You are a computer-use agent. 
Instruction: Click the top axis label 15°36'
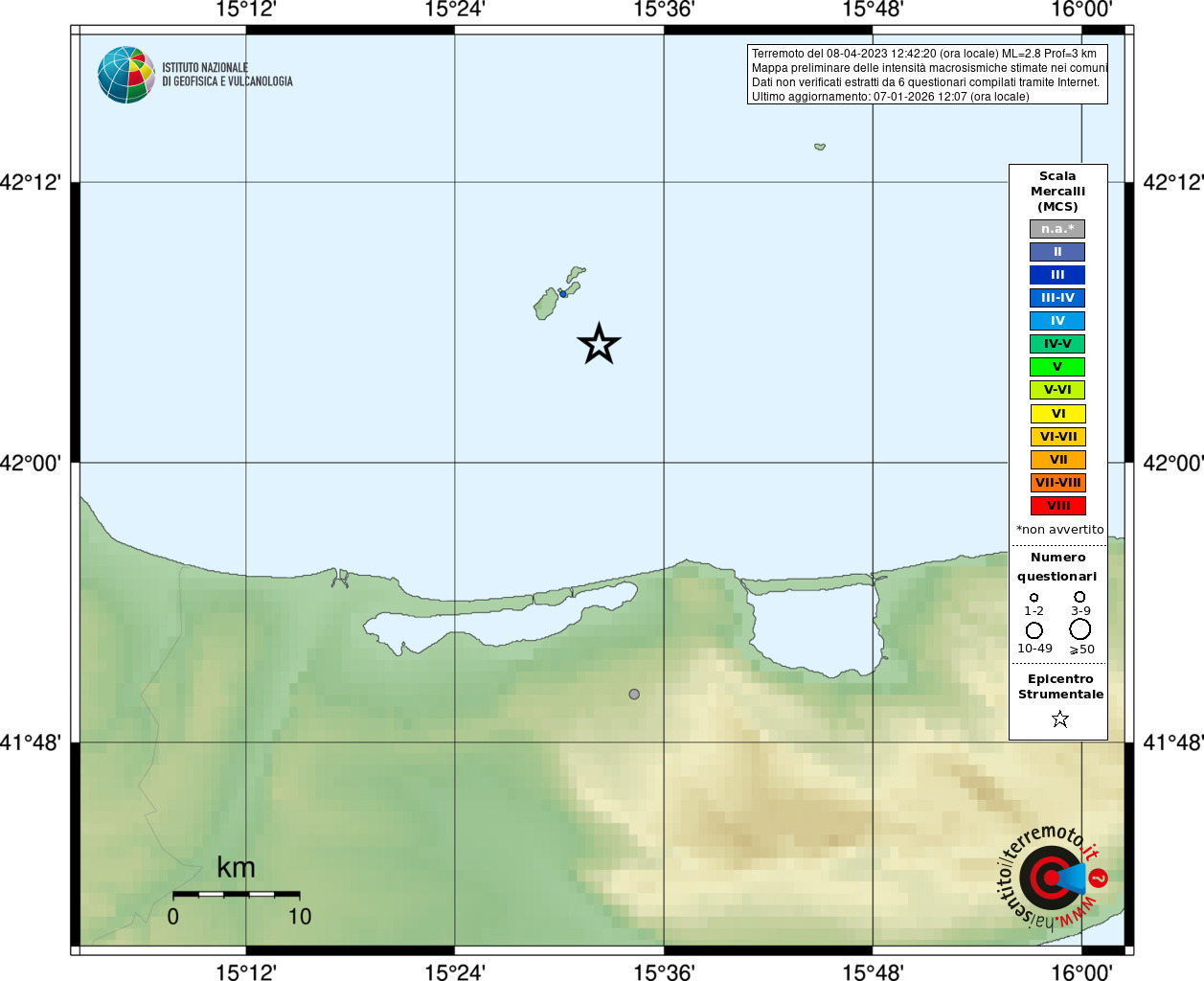coord(664,10)
